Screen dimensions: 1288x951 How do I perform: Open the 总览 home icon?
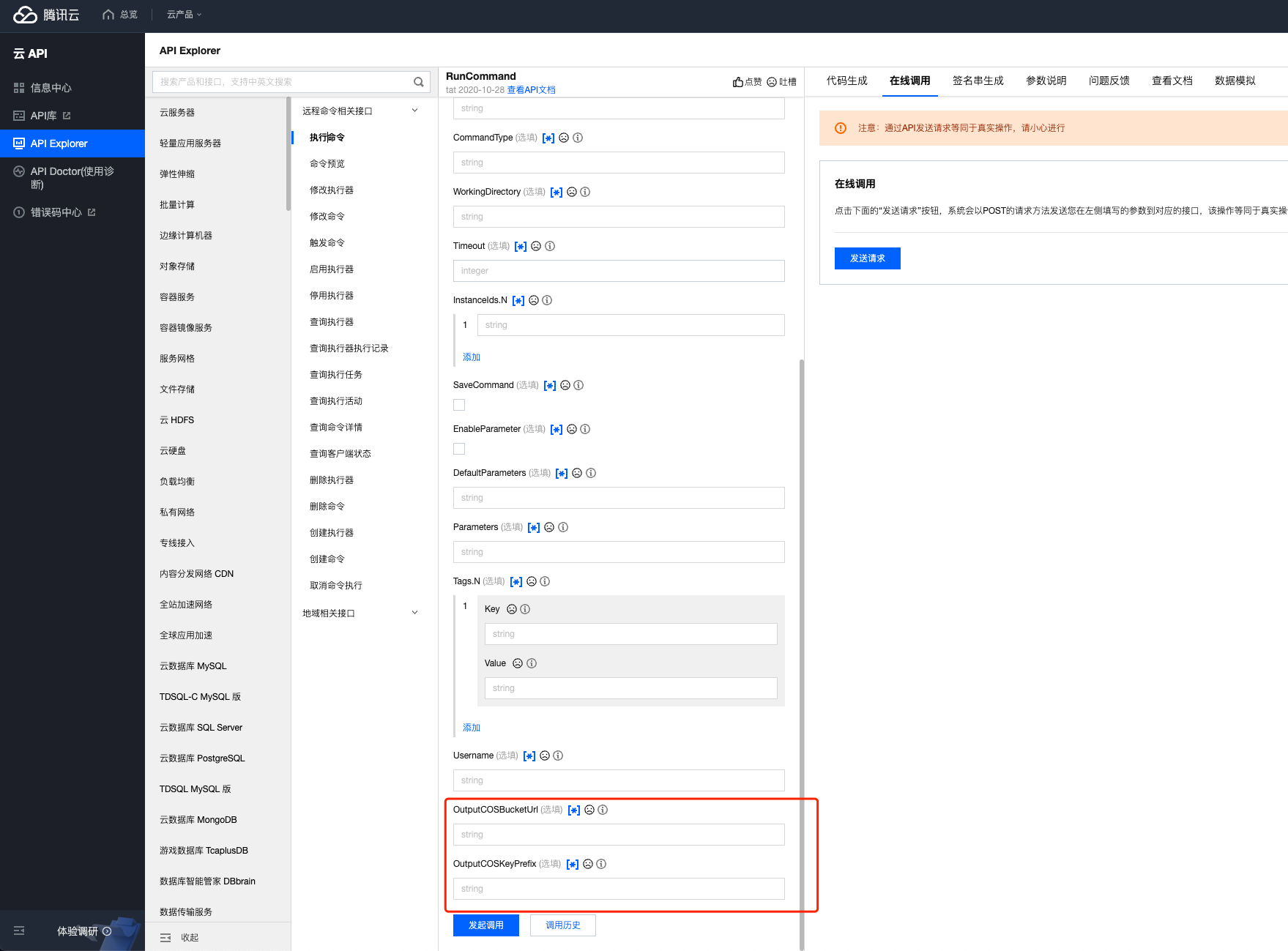click(x=108, y=15)
